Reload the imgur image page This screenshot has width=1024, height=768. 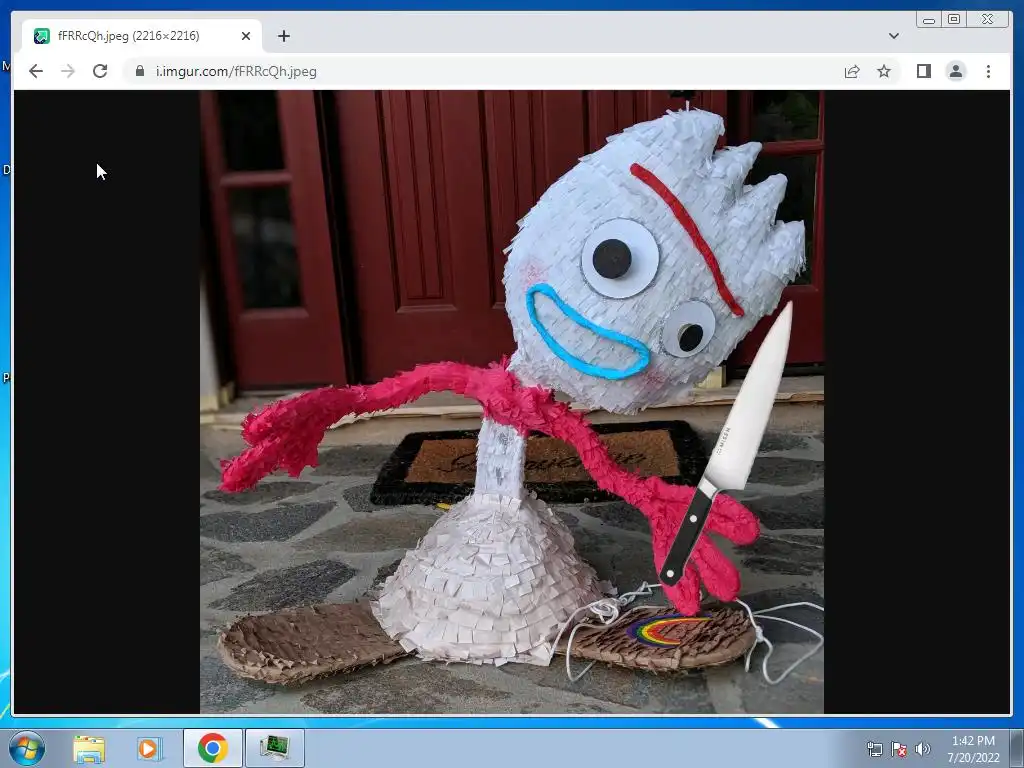100,71
